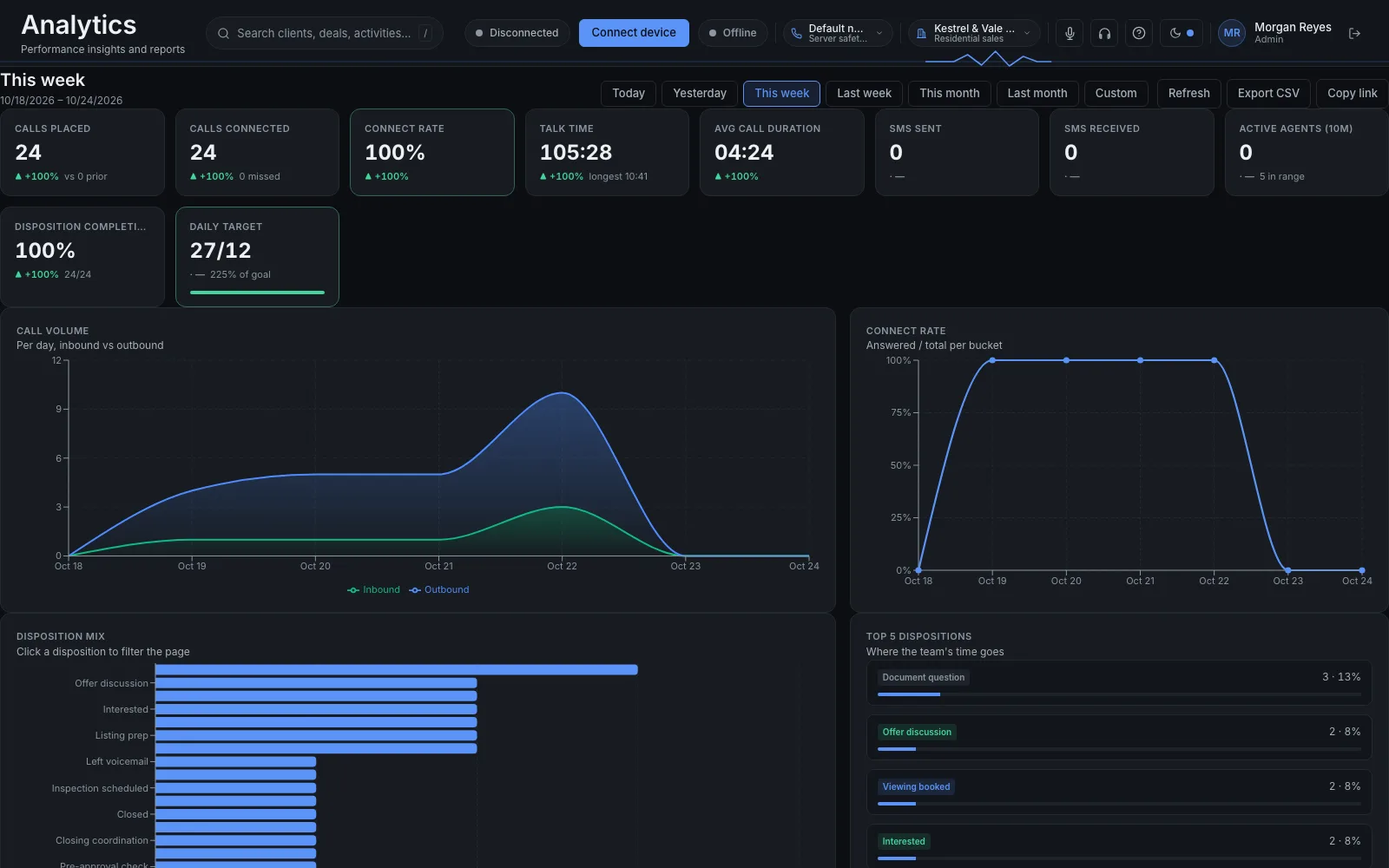Click the Copy link button
Viewport: 1389px width, 868px height.
tap(1352, 93)
